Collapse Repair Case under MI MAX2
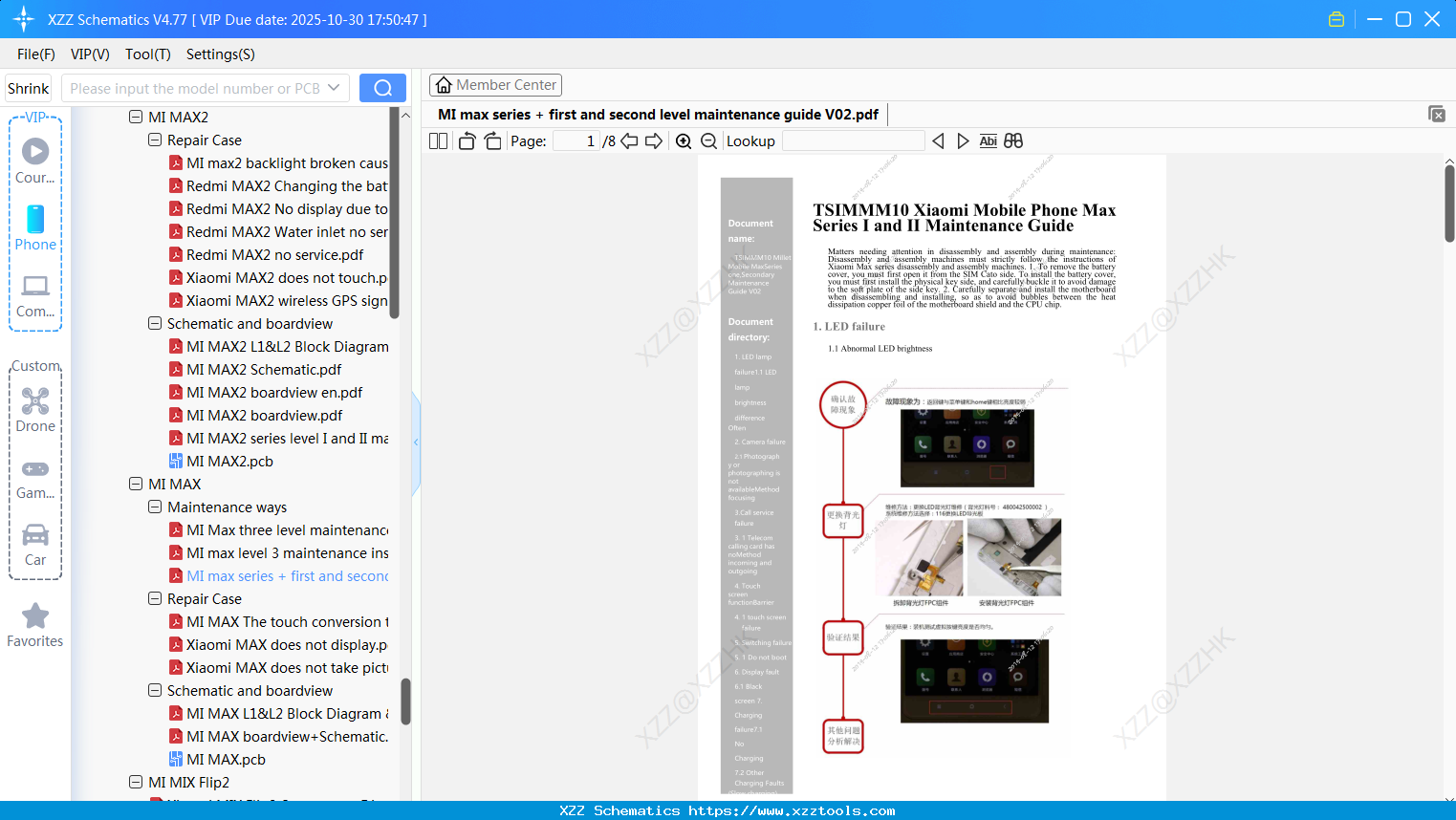This screenshot has height=820, width=1456. pyautogui.click(x=155, y=140)
